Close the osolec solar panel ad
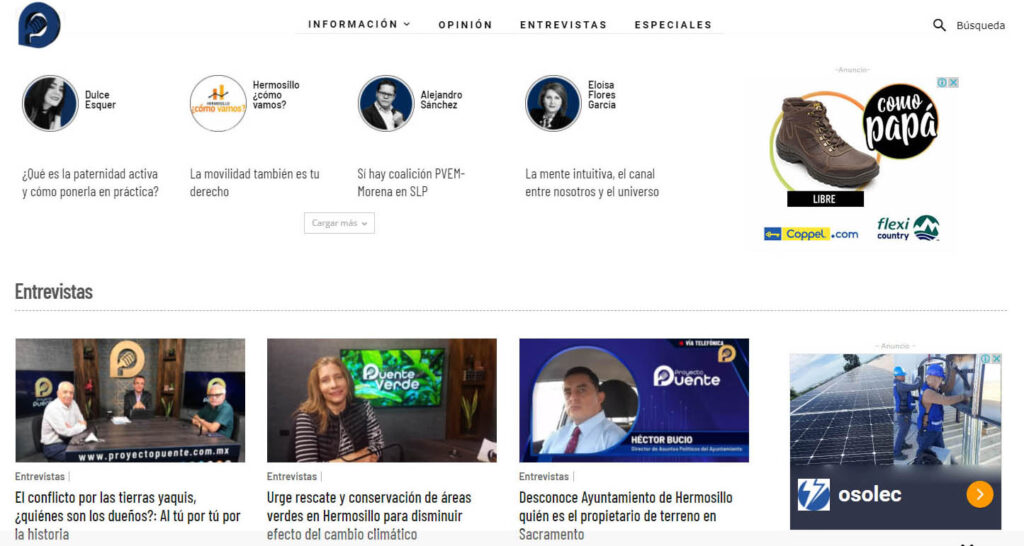Viewport: 1024px width, 546px height. [997, 359]
